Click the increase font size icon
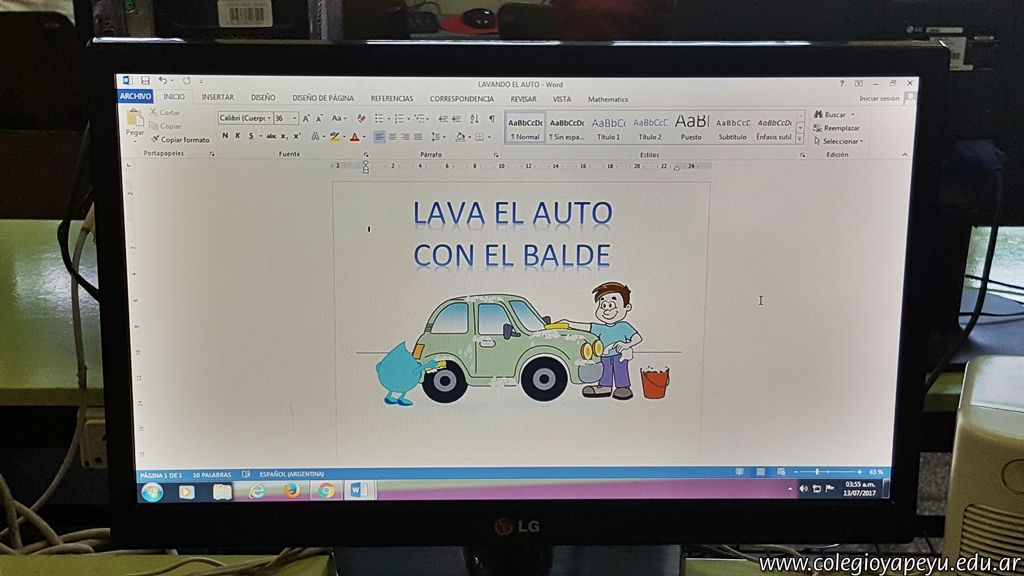 [307, 118]
